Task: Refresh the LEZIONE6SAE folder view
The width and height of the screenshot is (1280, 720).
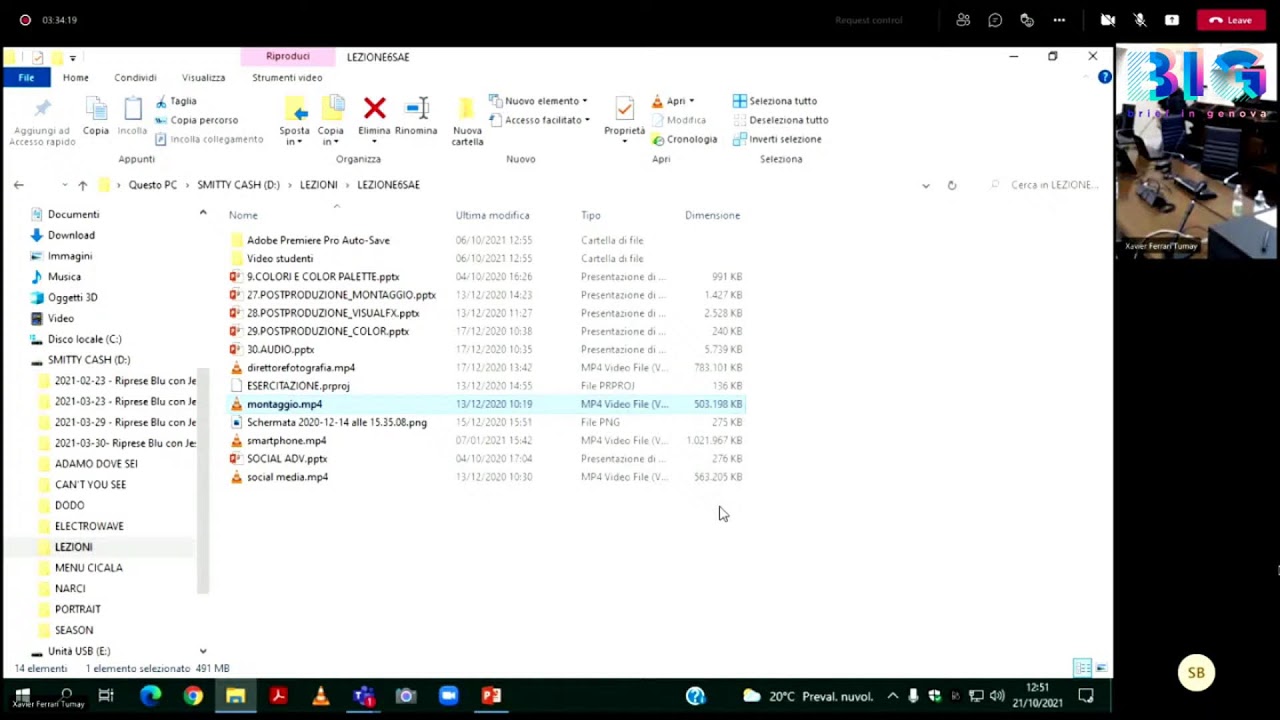Action: click(952, 185)
